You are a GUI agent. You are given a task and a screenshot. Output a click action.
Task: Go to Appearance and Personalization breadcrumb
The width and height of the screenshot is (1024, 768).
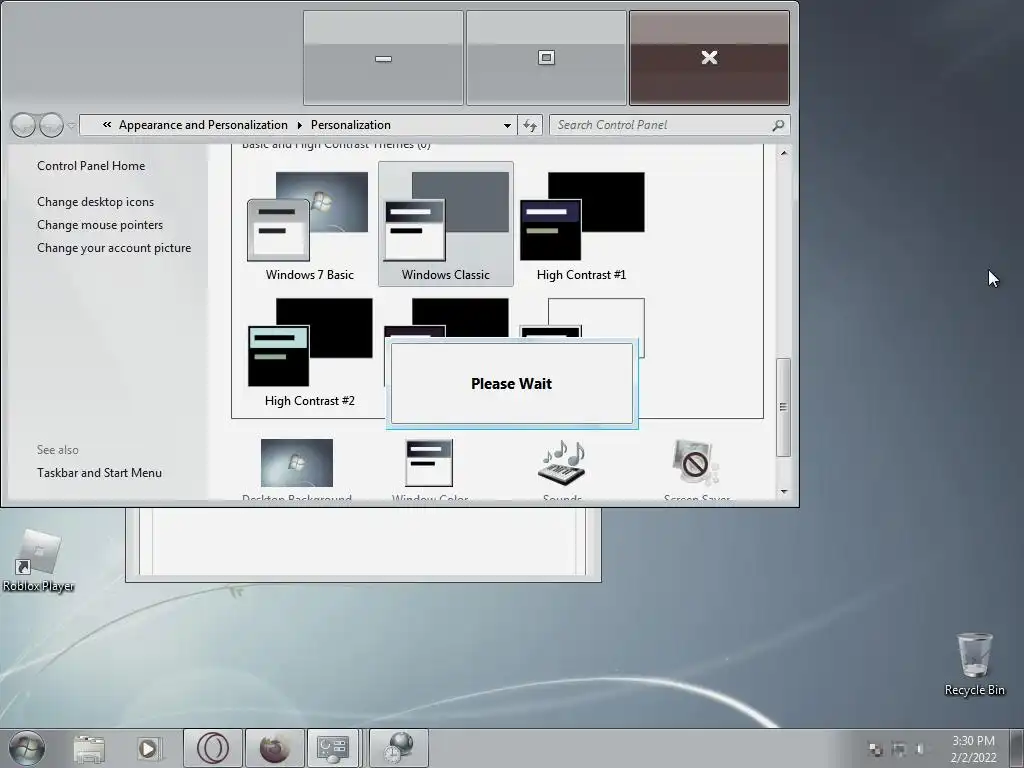point(203,125)
